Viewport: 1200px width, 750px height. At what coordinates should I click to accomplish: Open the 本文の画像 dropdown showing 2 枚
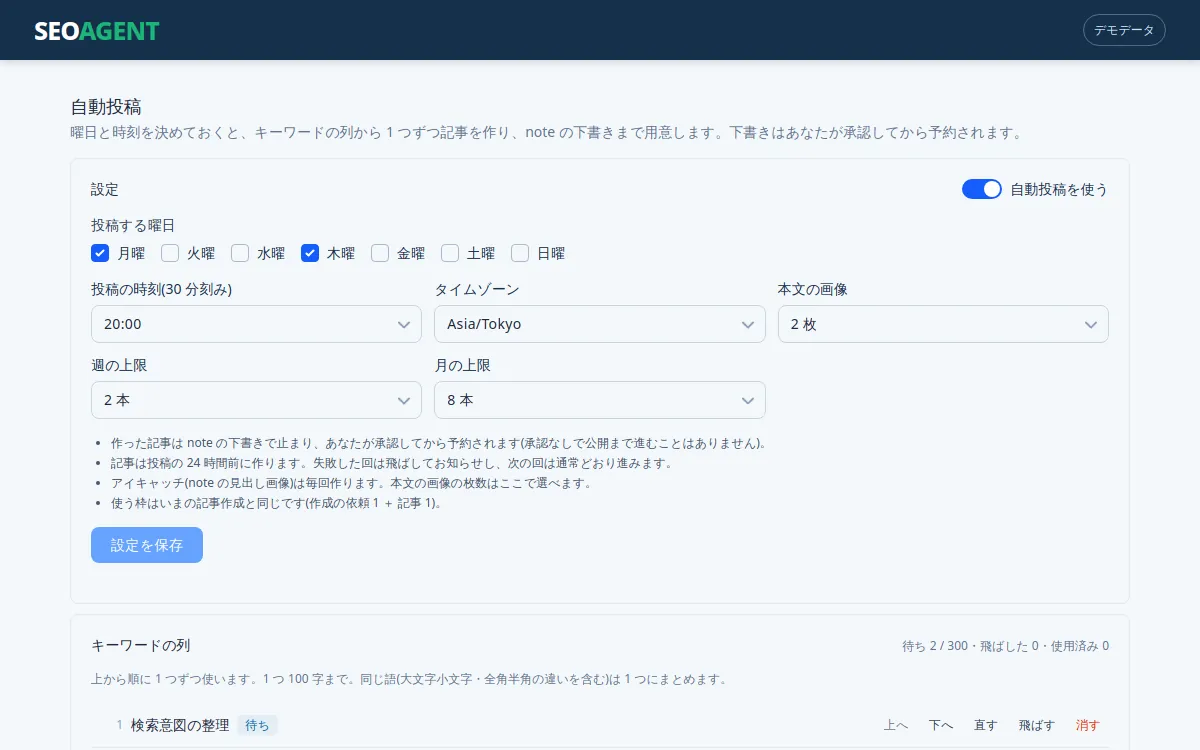point(943,324)
